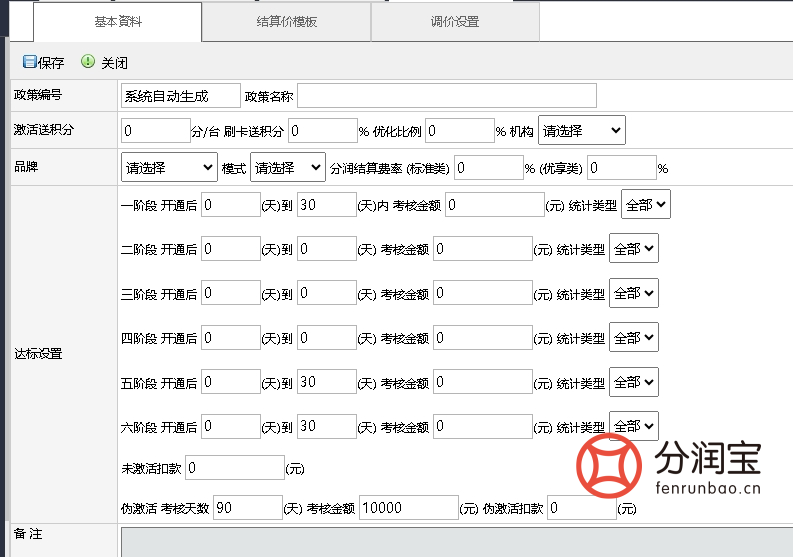This screenshot has height=557, width=793.
Task: Click the 政策名称 input field
Action: tap(447, 96)
